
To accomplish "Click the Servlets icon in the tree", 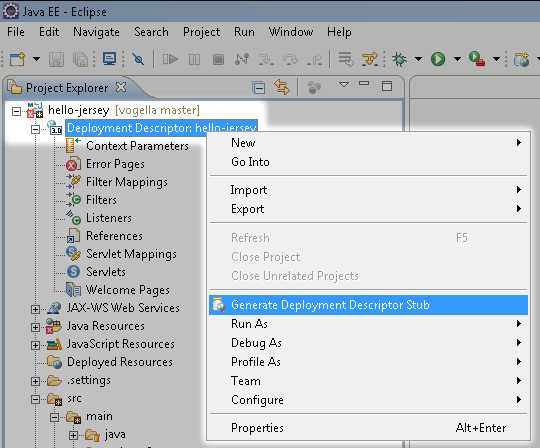I will pos(73,272).
